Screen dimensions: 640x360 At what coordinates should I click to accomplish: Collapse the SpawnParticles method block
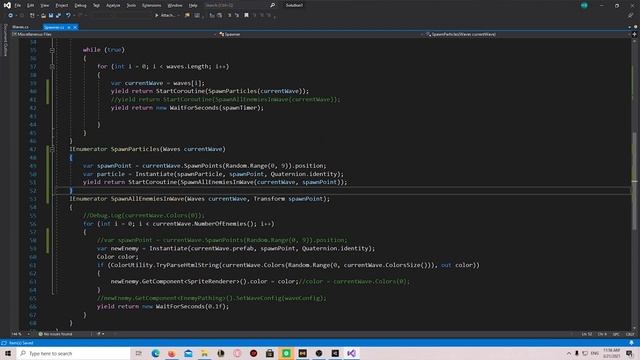pos(52,149)
